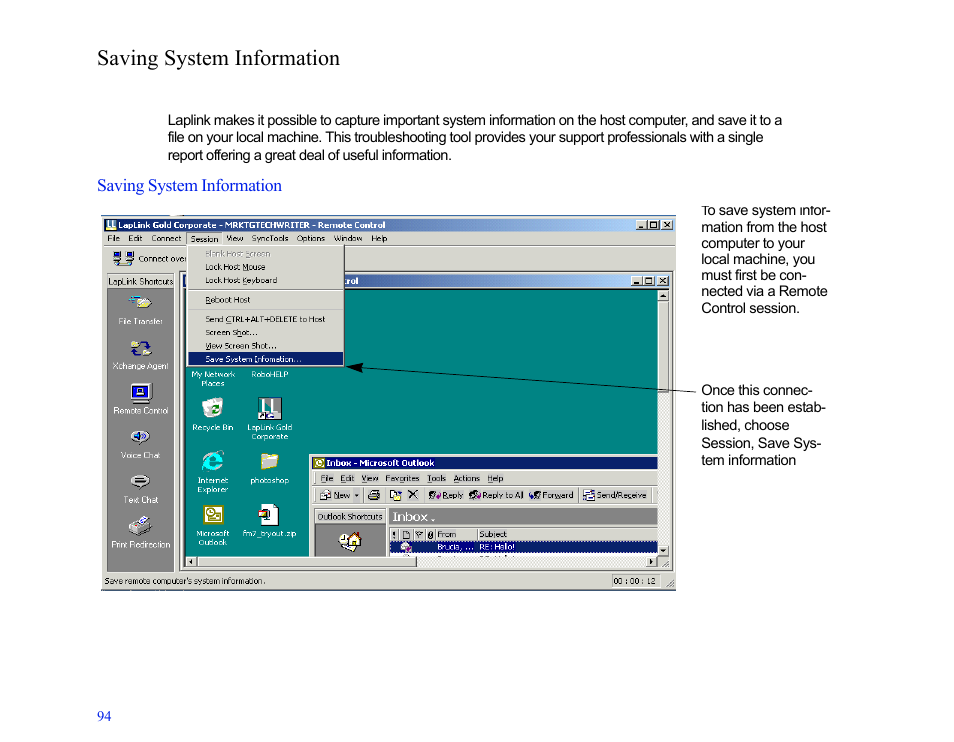The width and height of the screenshot is (954, 742).
Task: Select the photoshop folder desktop icon
Action: coord(269,462)
